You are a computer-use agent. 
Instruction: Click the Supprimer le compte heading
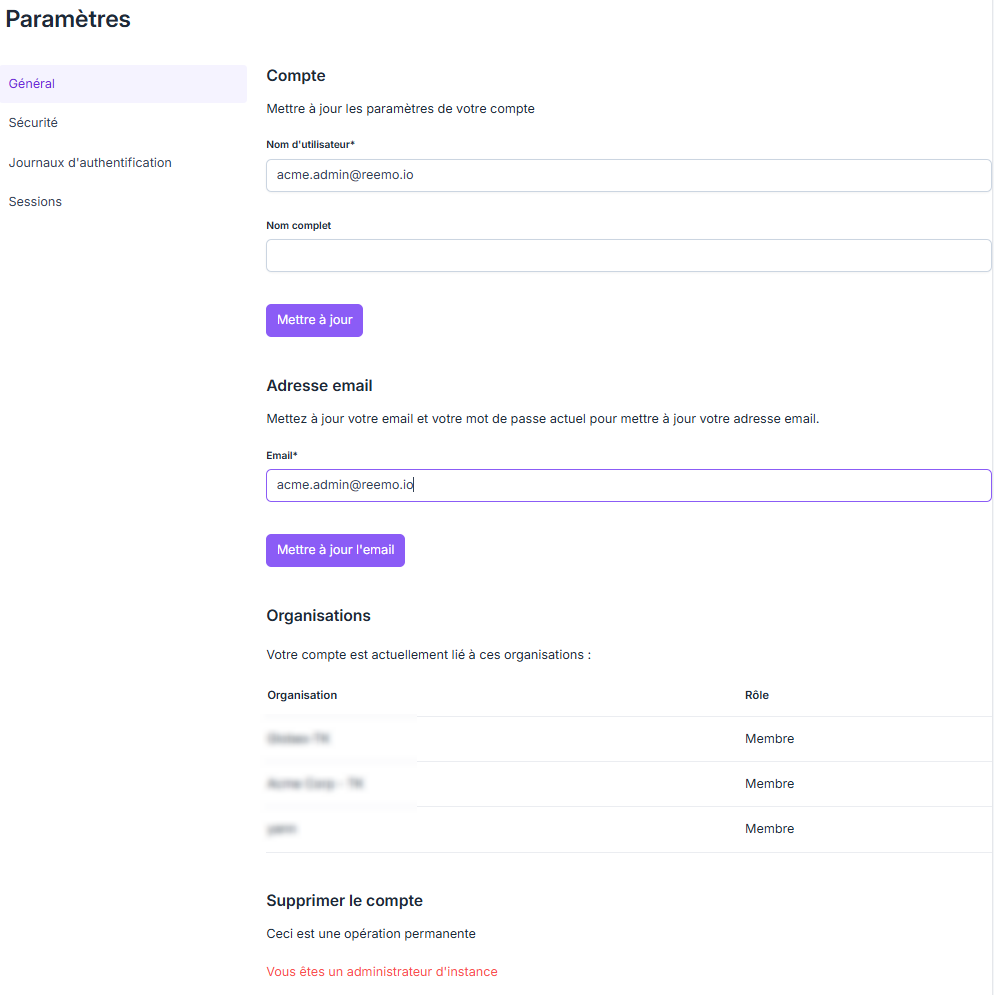pos(344,901)
